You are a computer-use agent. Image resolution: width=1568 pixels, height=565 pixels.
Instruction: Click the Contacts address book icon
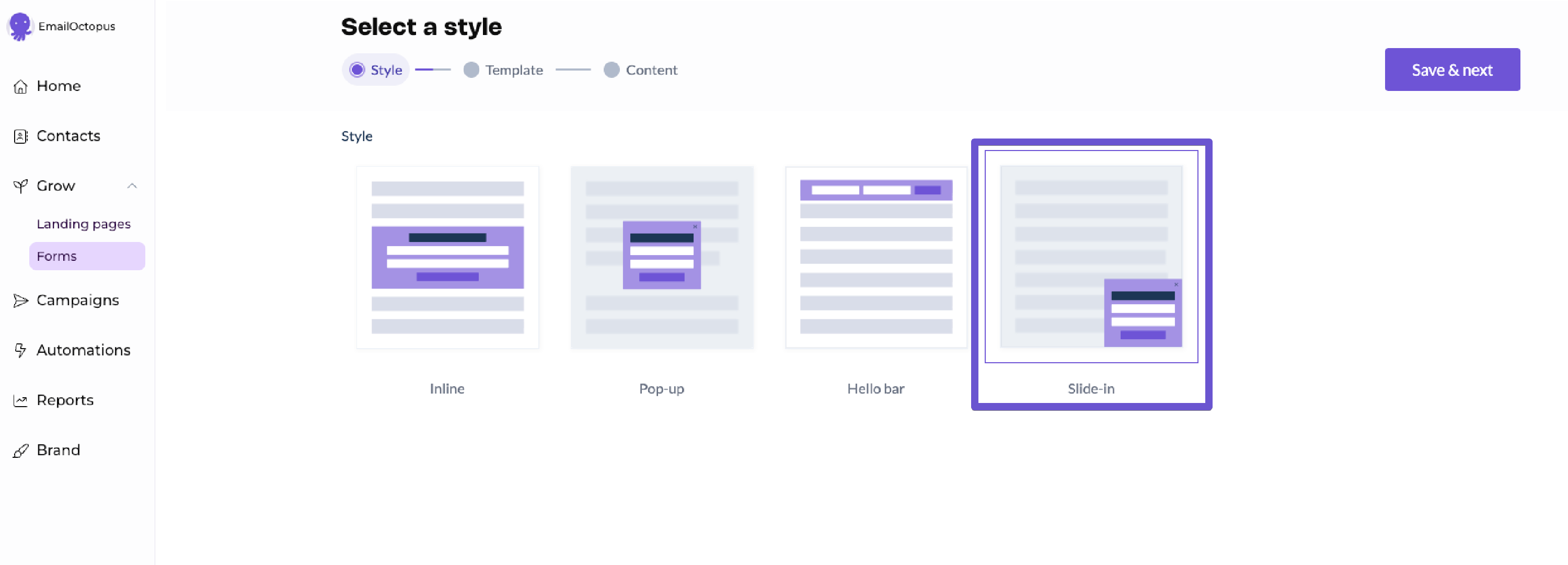21,136
